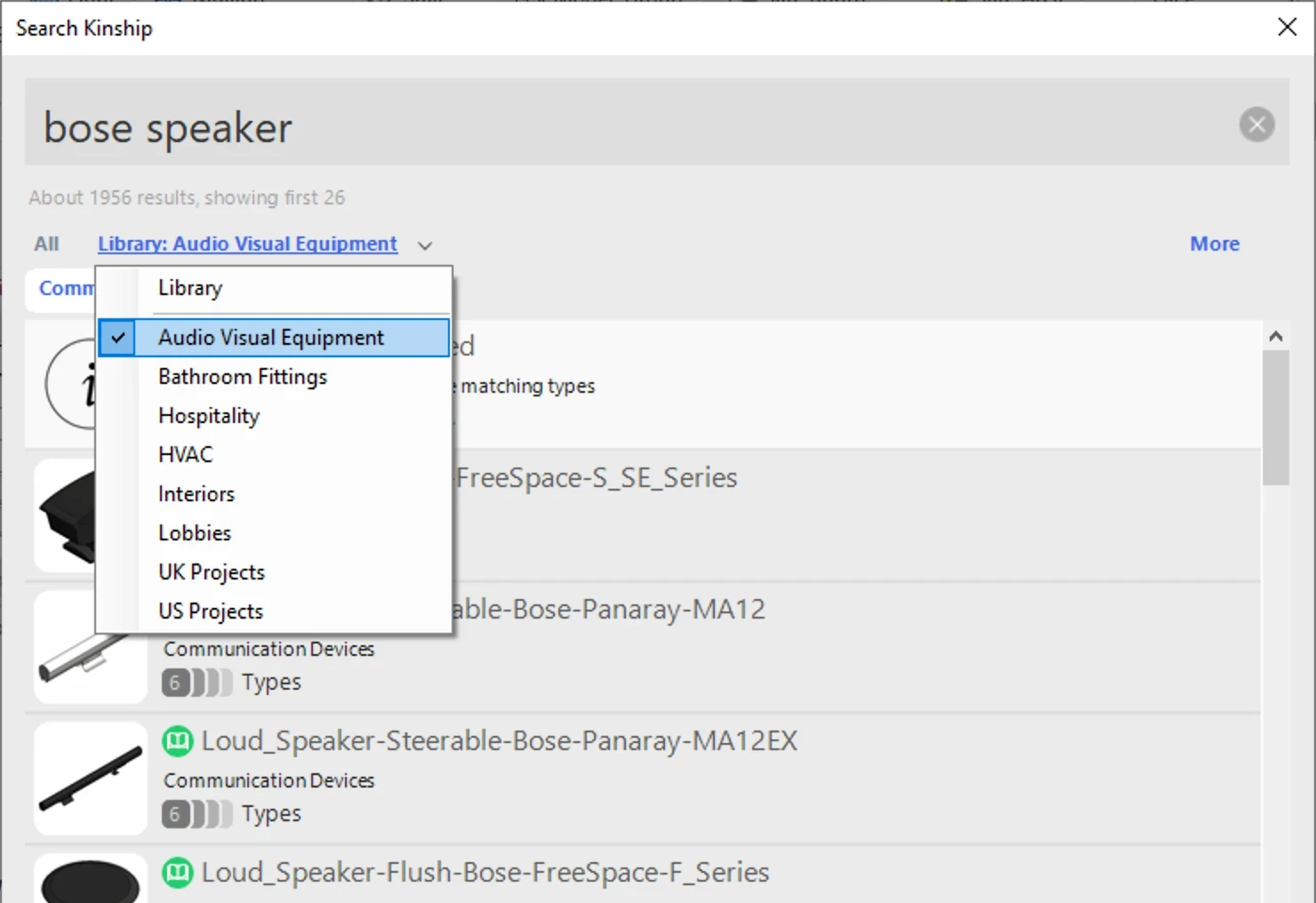Click the Types label under Panaray-MA12
The width and height of the screenshot is (1316, 903).
pos(271,682)
